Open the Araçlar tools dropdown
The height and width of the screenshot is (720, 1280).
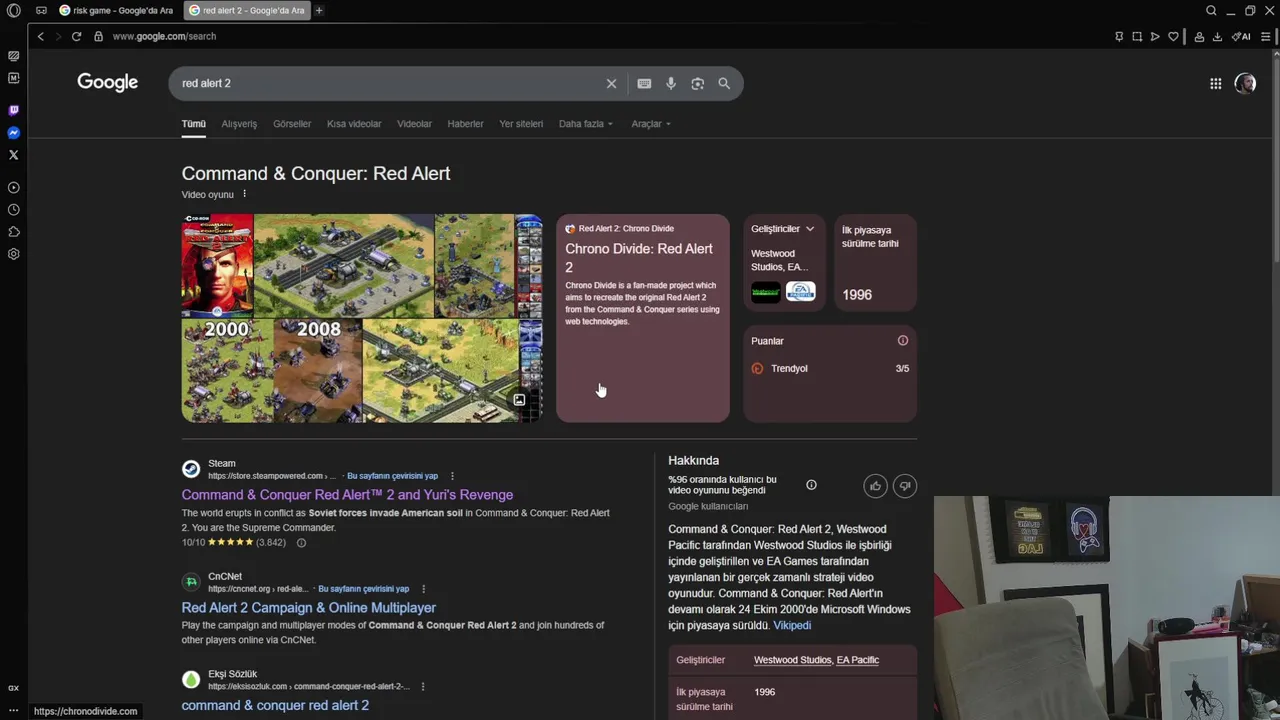(651, 124)
